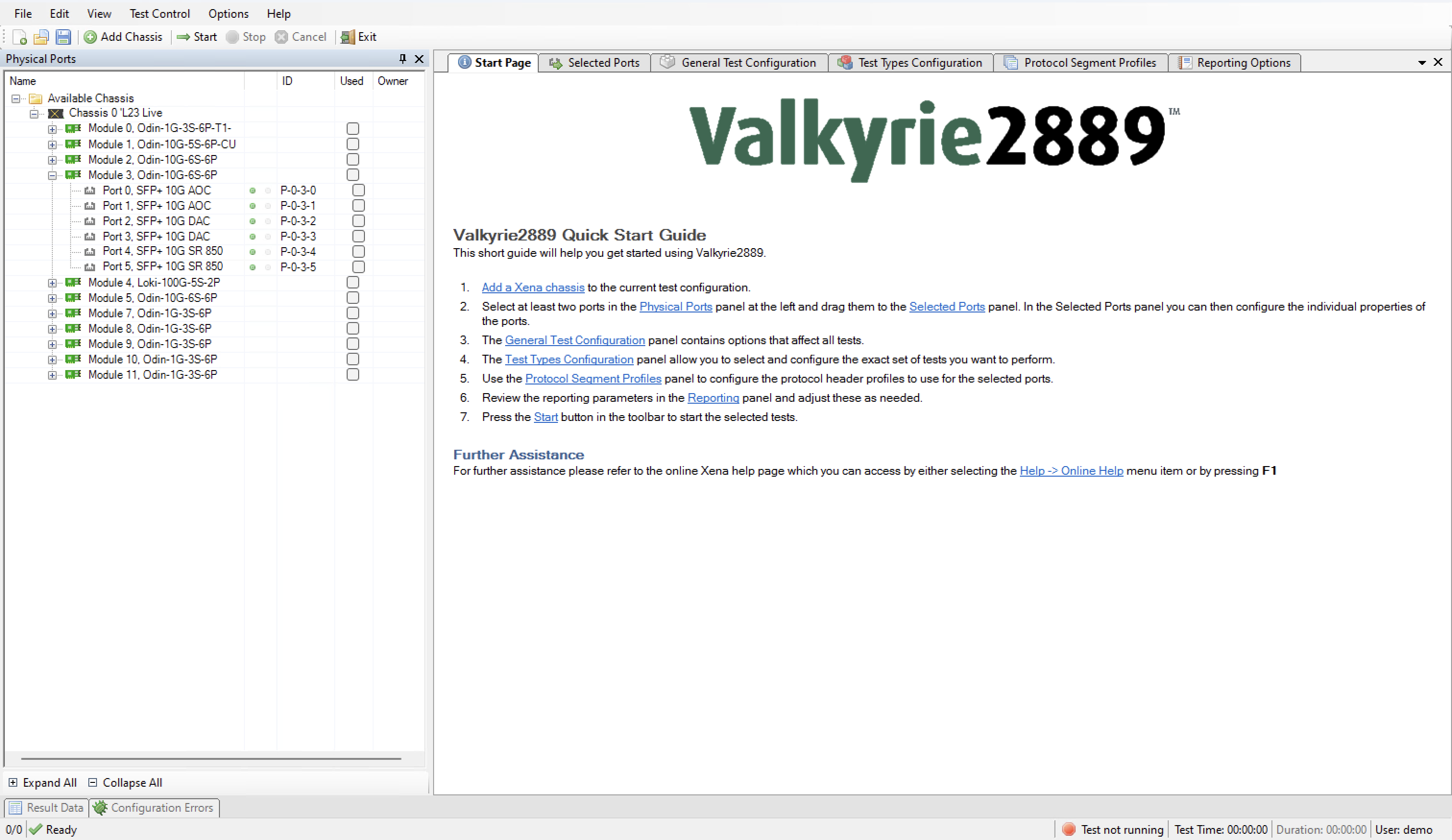1452x840 pixels.
Task: Pin the Physical Ports panel
Action: tap(403, 59)
